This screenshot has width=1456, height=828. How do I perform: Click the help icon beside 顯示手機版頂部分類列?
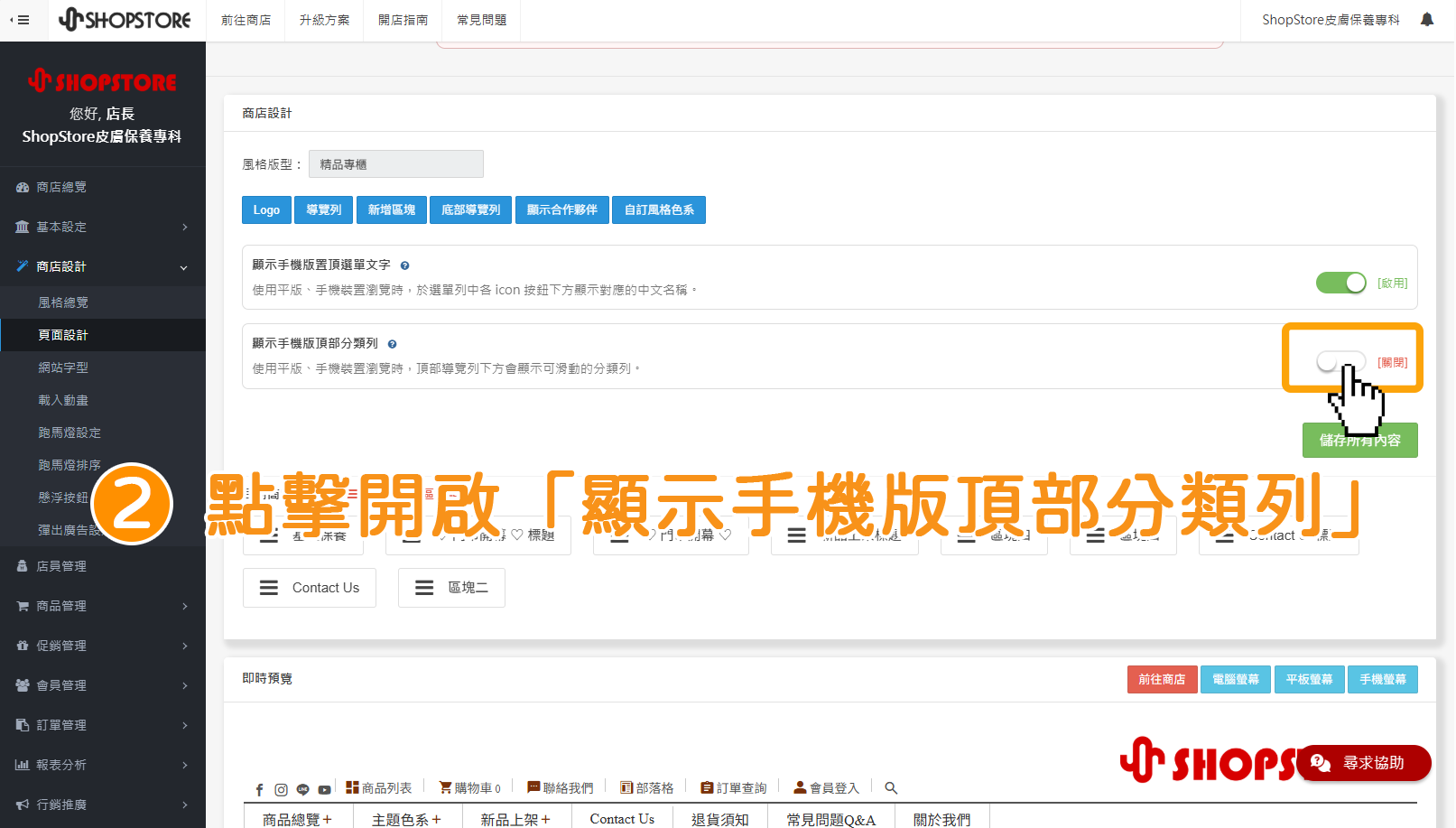click(x=392, y=344)
